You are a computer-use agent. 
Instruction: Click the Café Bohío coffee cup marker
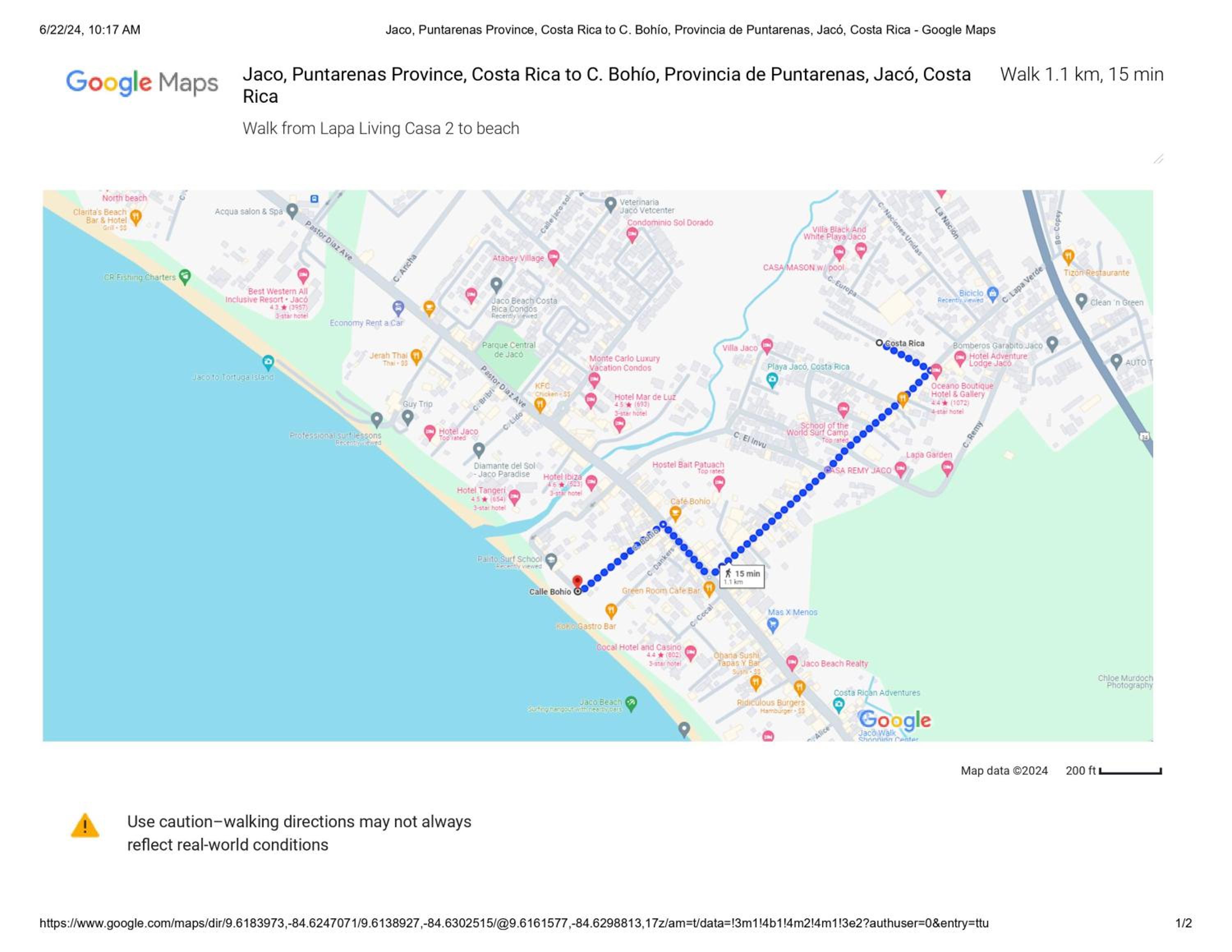pyautogui.click(x=675, y=513)
